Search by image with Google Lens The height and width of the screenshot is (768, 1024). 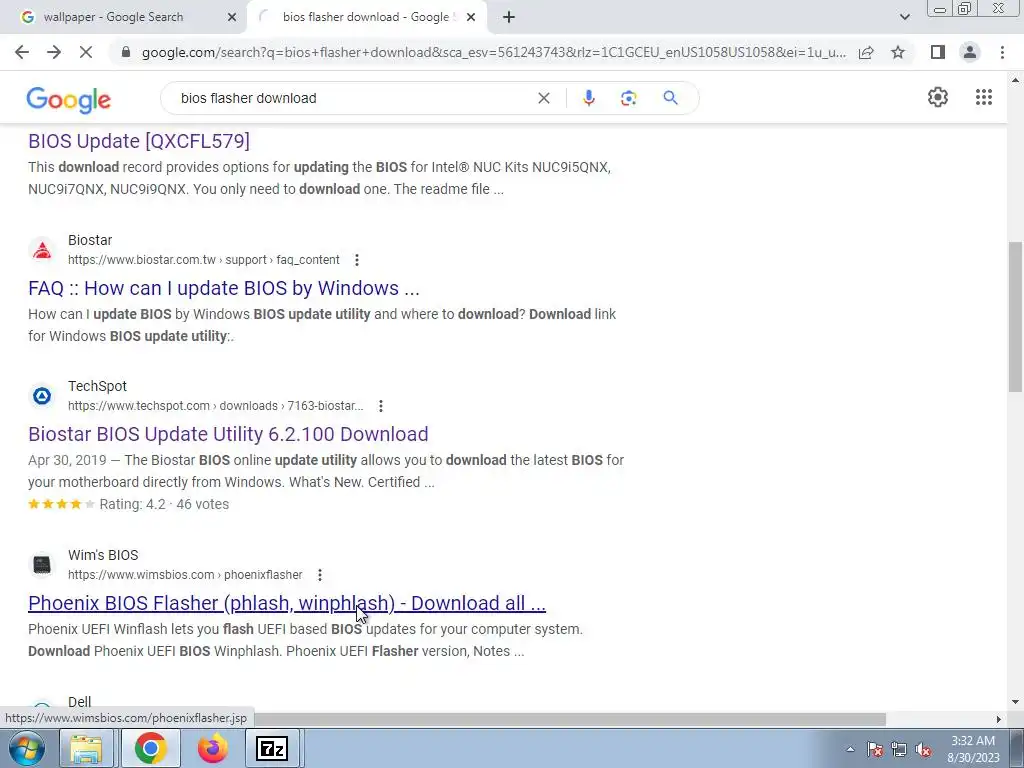[x=628, y=98]
